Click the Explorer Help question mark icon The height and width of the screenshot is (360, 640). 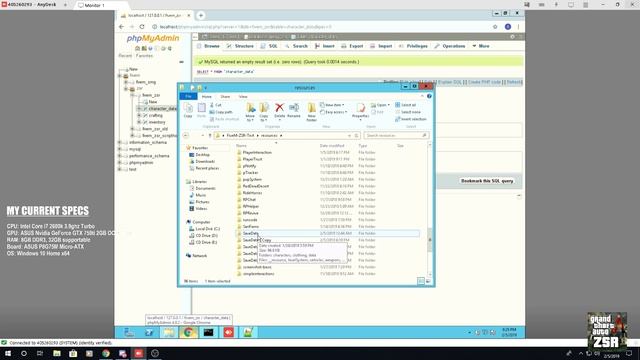tap(429, 96)
